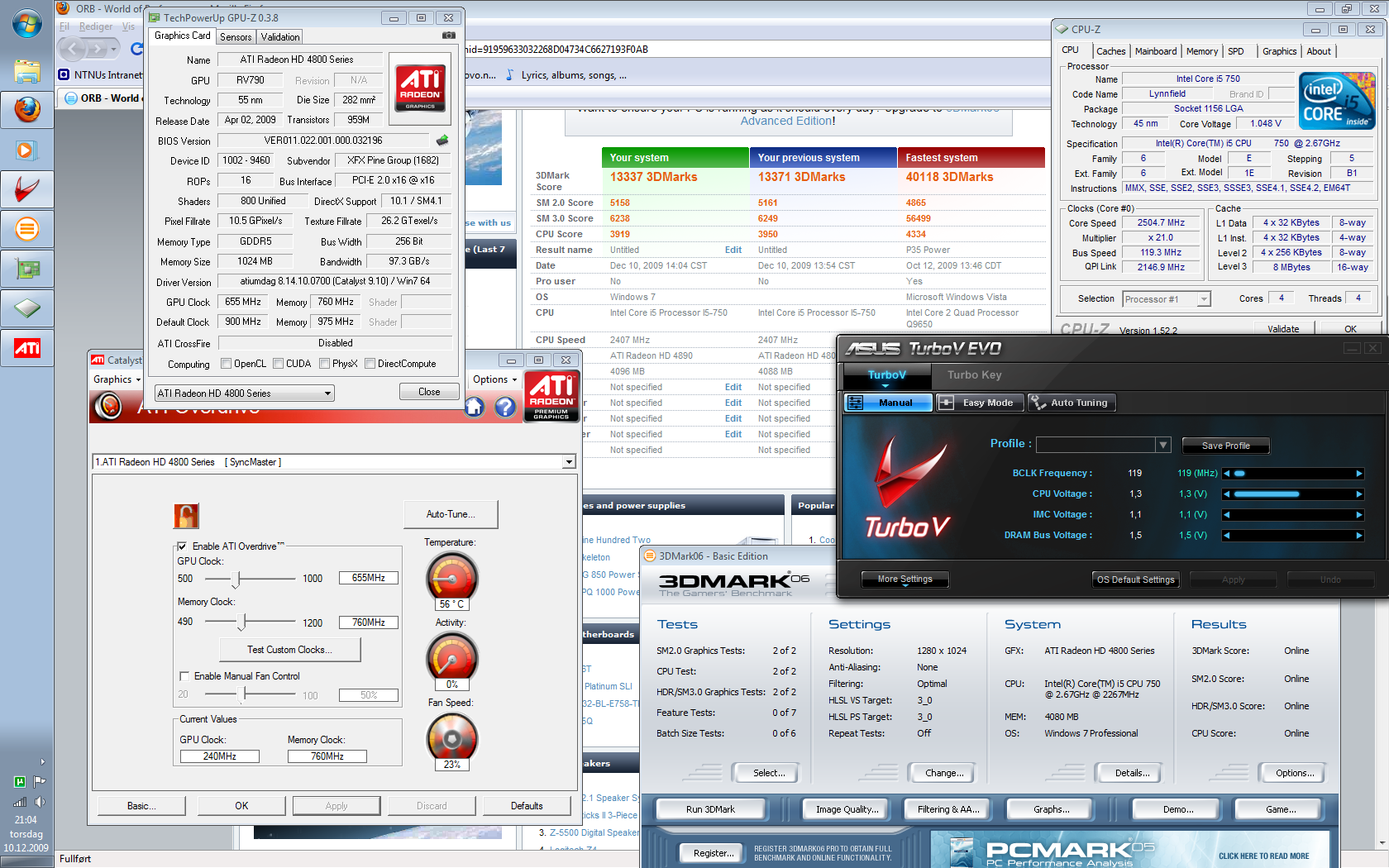The height and width of the screenshot is (868, 1389).
Task: Toggle PhysX checkbox in GPU-Z
Action: pos(325,364)
